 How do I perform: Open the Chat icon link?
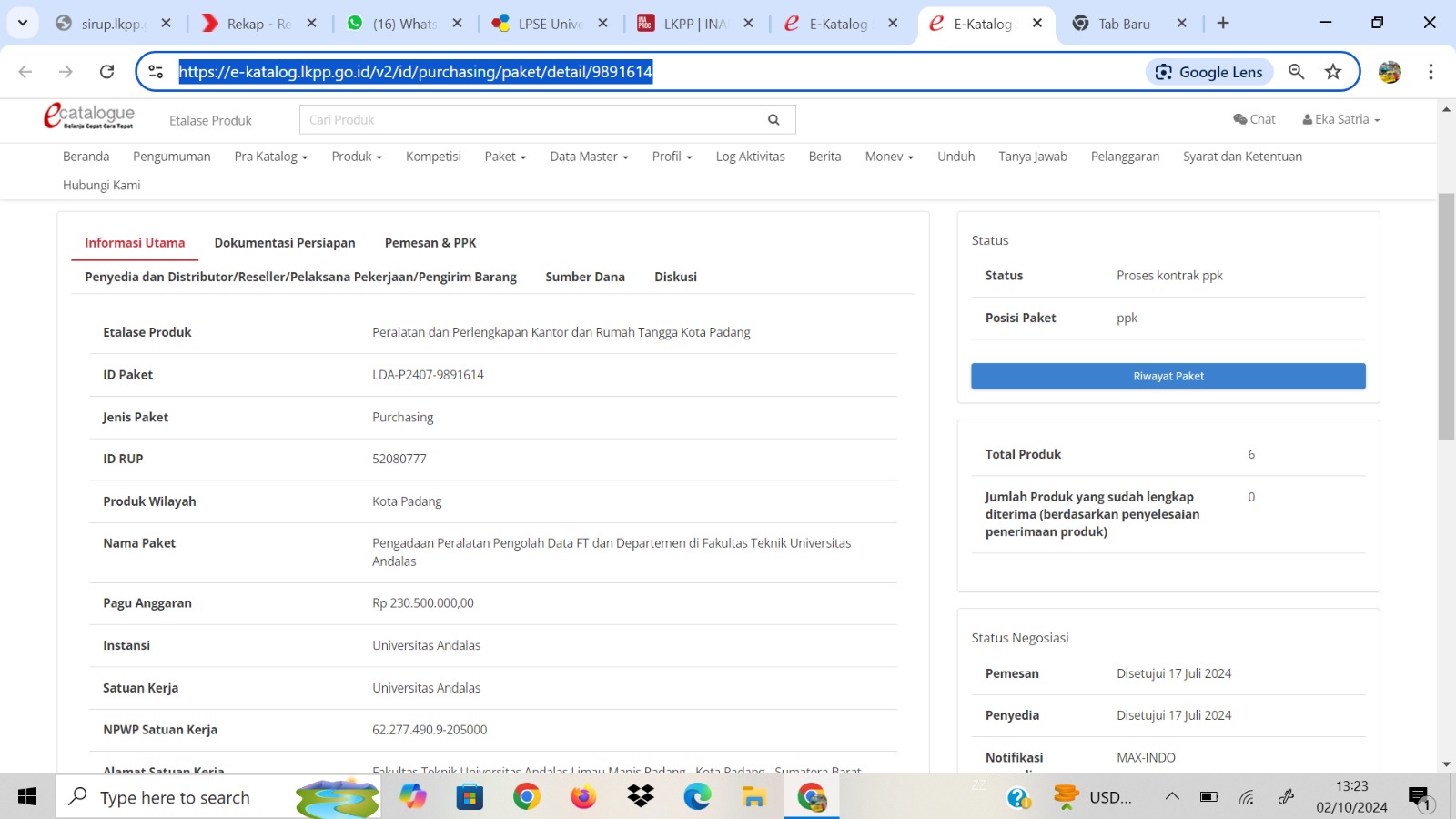pyautogui.click(x=1254, y=119)
